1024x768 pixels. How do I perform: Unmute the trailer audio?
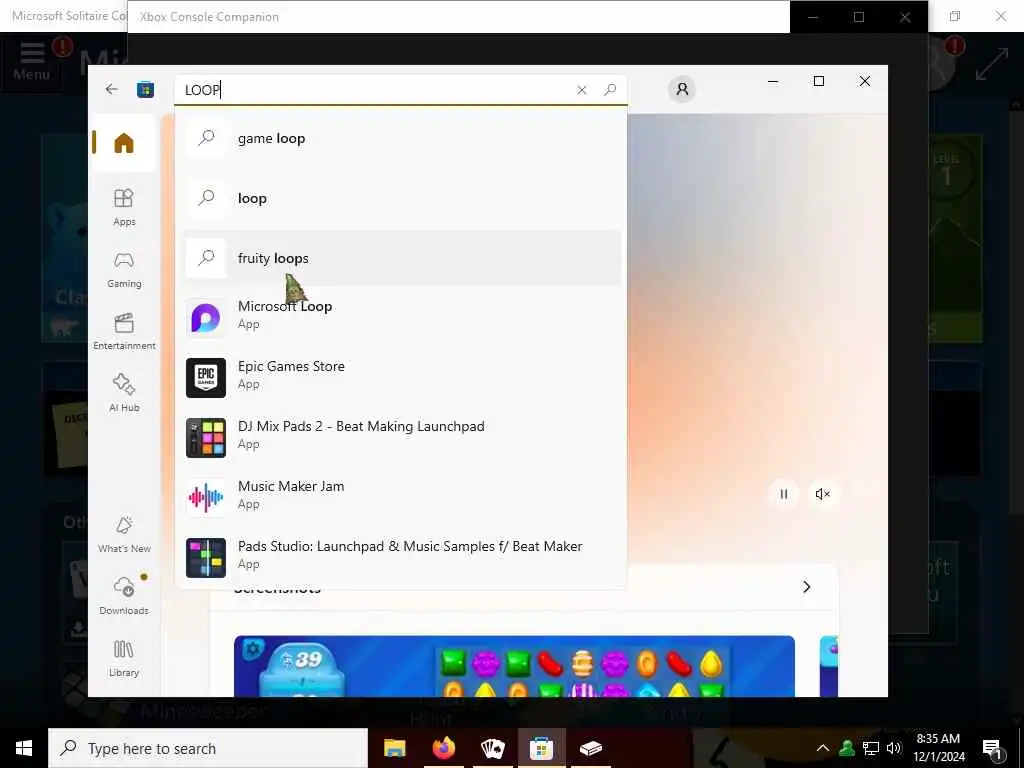[x=823, y=494]
